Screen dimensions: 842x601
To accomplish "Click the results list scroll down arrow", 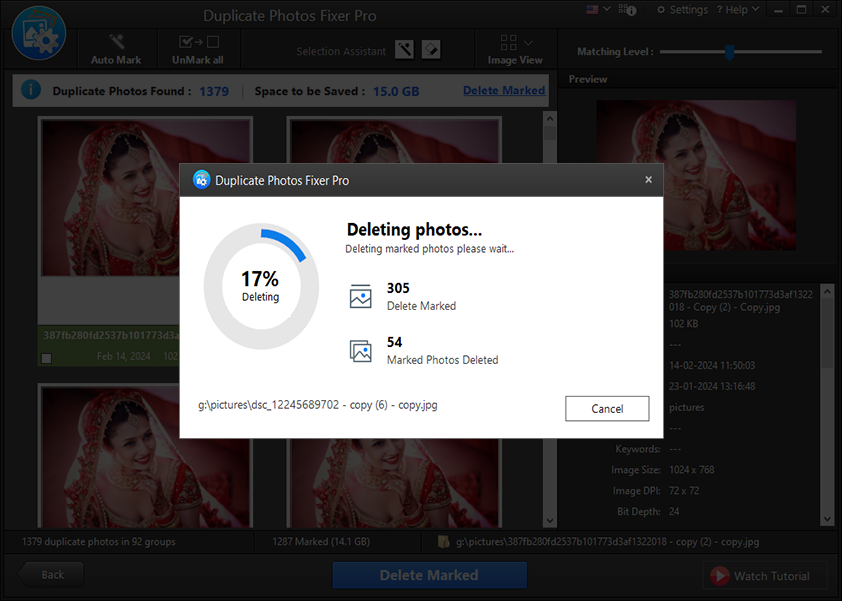I will [549, 520].
